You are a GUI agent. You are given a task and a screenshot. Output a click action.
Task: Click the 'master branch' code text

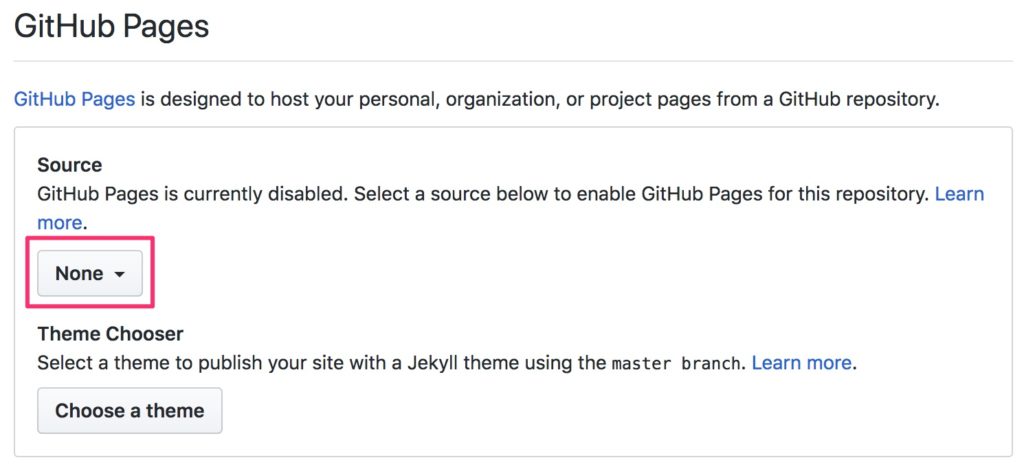pyautogui.click(x=677, y=363)
